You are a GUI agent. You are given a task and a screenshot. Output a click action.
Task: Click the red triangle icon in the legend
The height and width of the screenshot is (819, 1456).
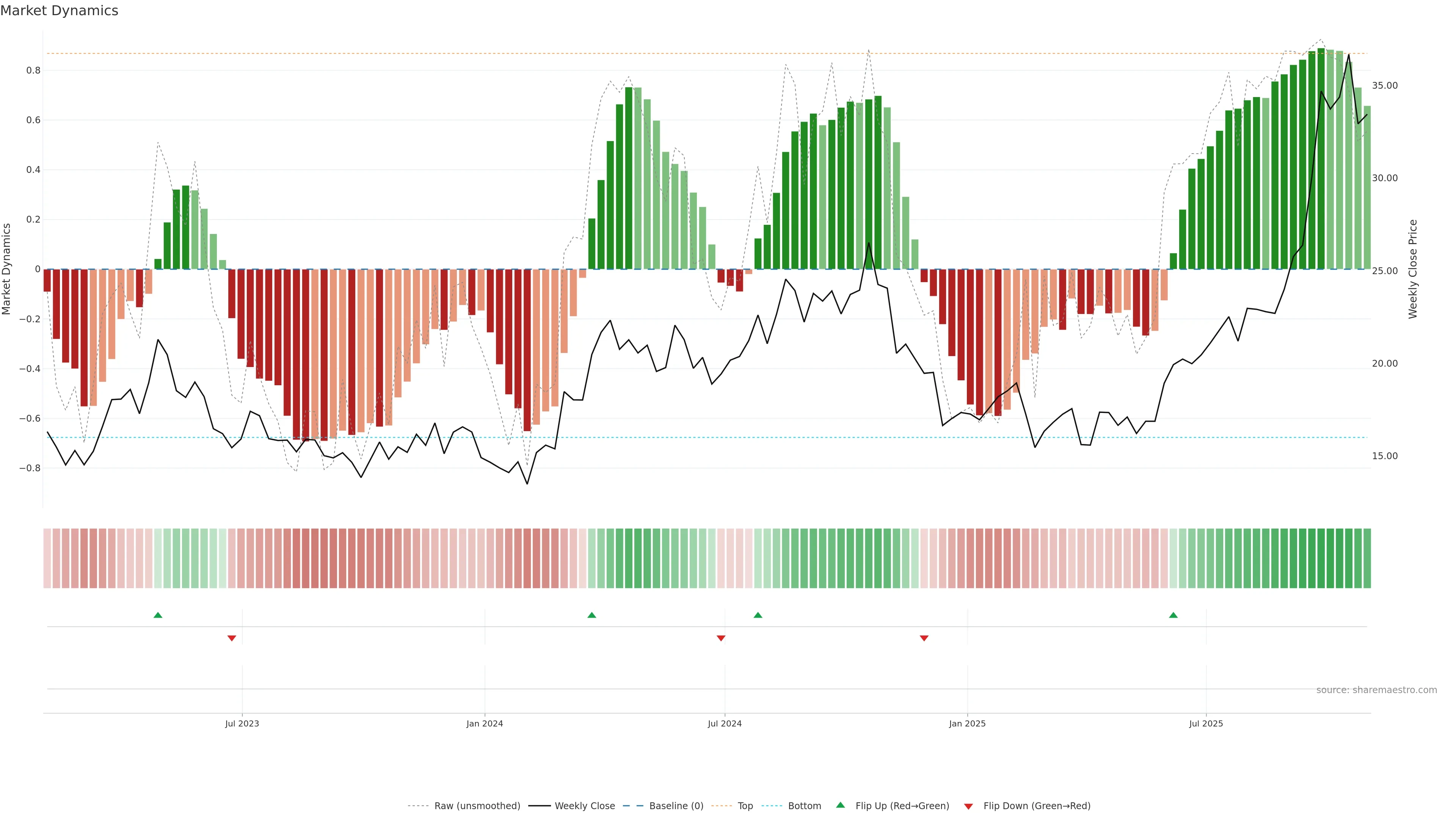(968, 806)
